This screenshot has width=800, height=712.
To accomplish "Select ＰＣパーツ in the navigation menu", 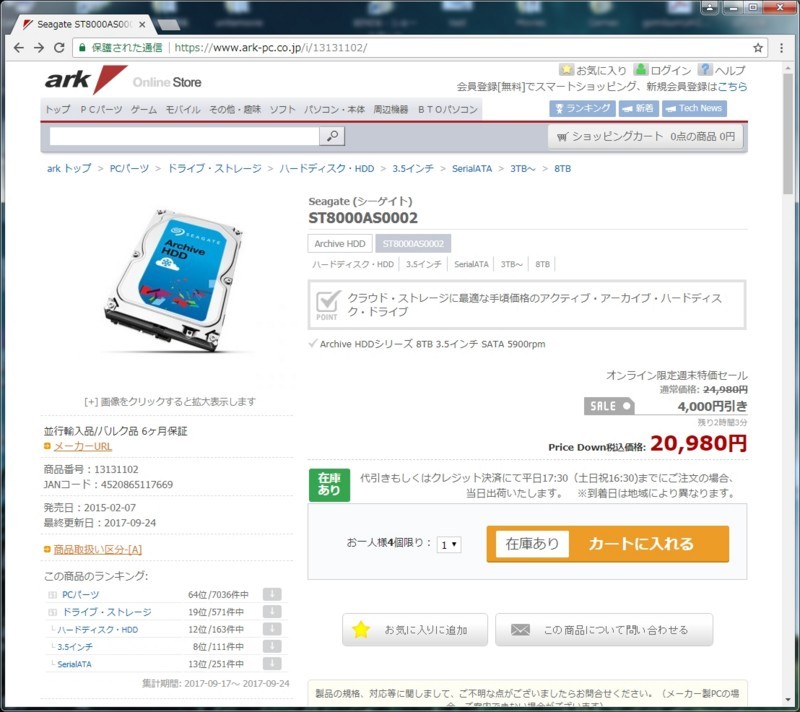I will coord(101,109).
